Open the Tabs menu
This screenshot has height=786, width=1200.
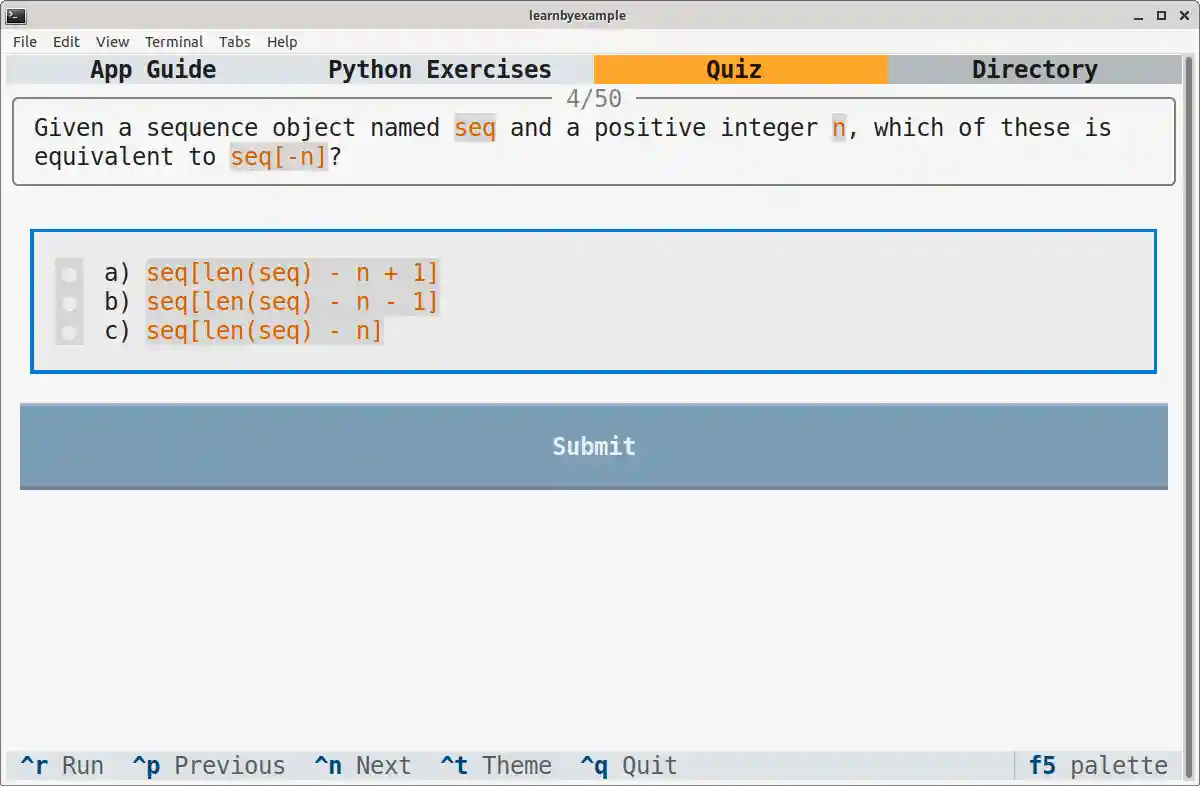(235, 42)
